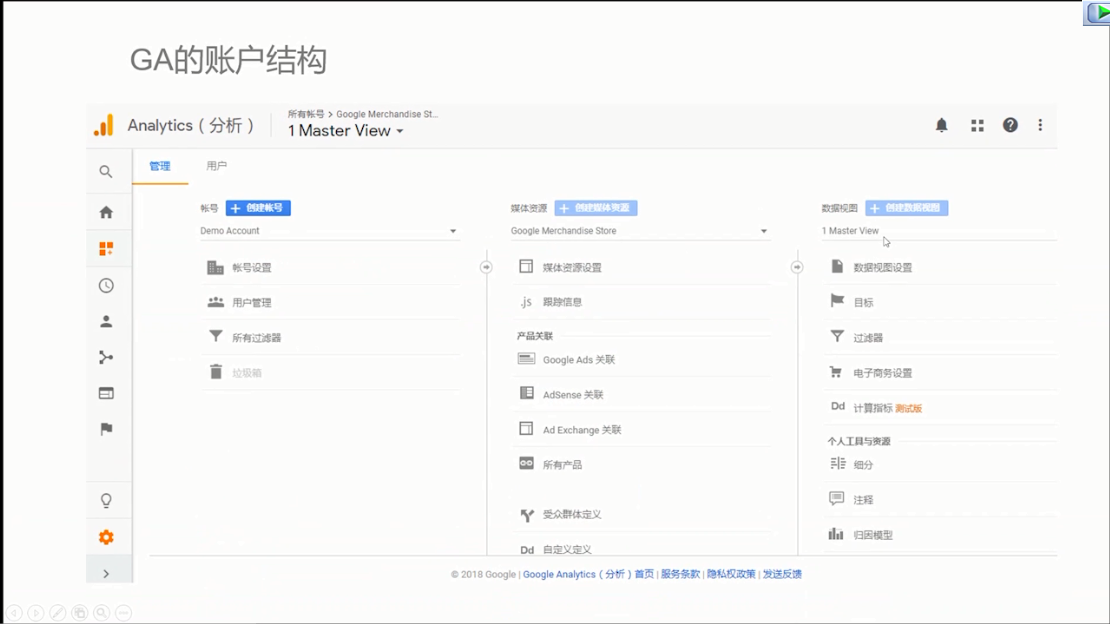
Task: Click the 创建数据视图 button
Action: click(907, 208)
